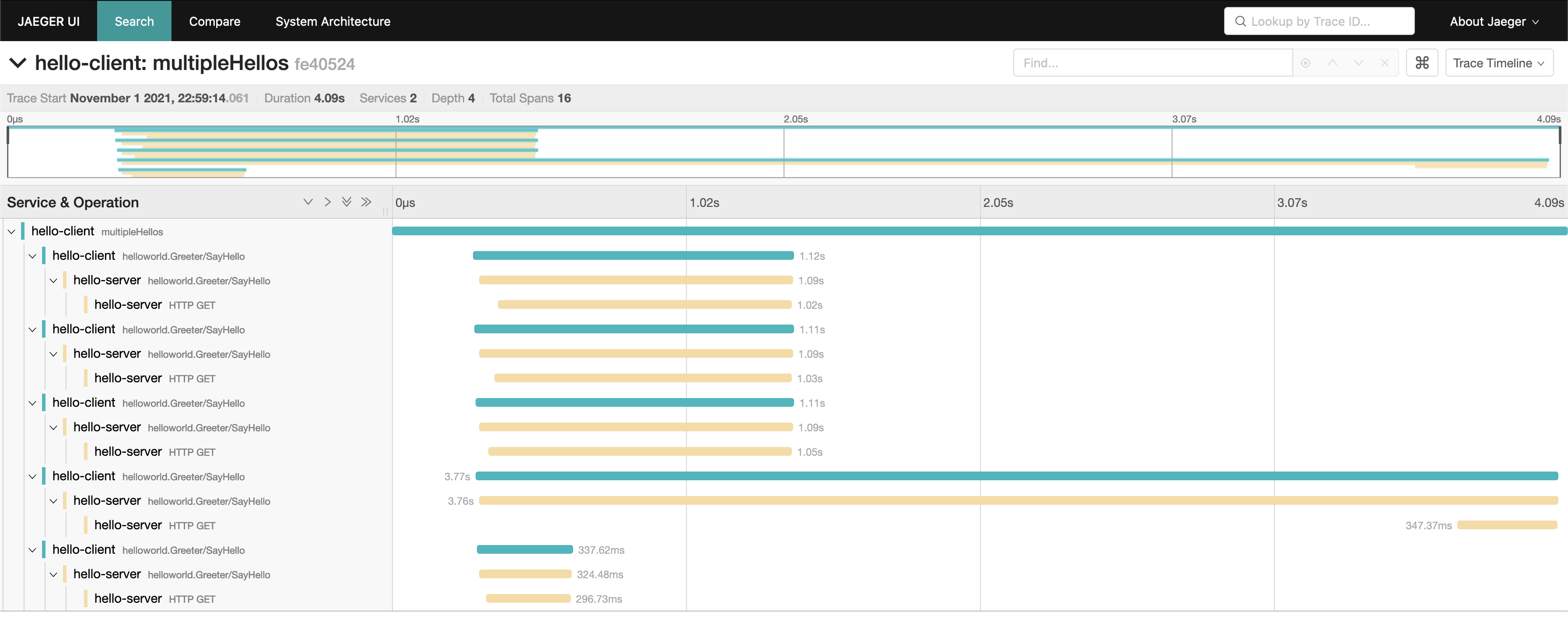Screen dimensions: 1568x643
Task: Clear the Find search with X icon
Action: click(1384, 63)
